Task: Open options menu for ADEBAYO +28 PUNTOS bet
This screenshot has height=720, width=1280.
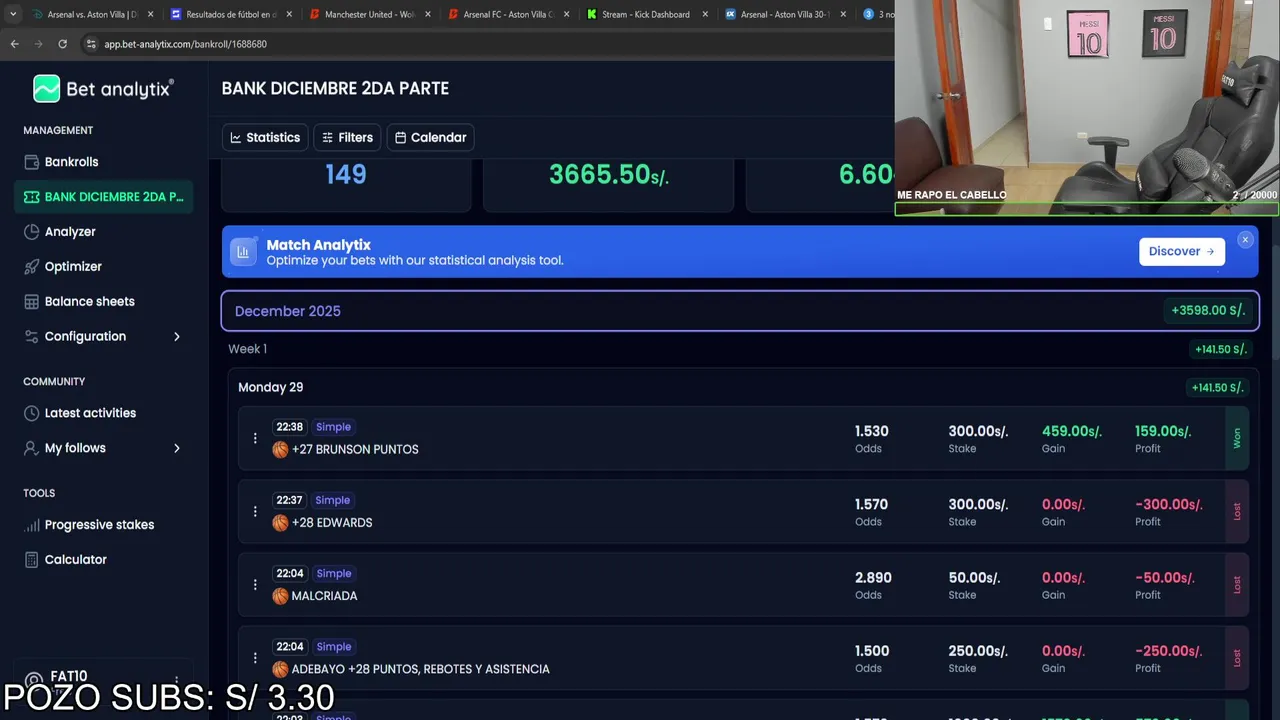Action: 255,657
